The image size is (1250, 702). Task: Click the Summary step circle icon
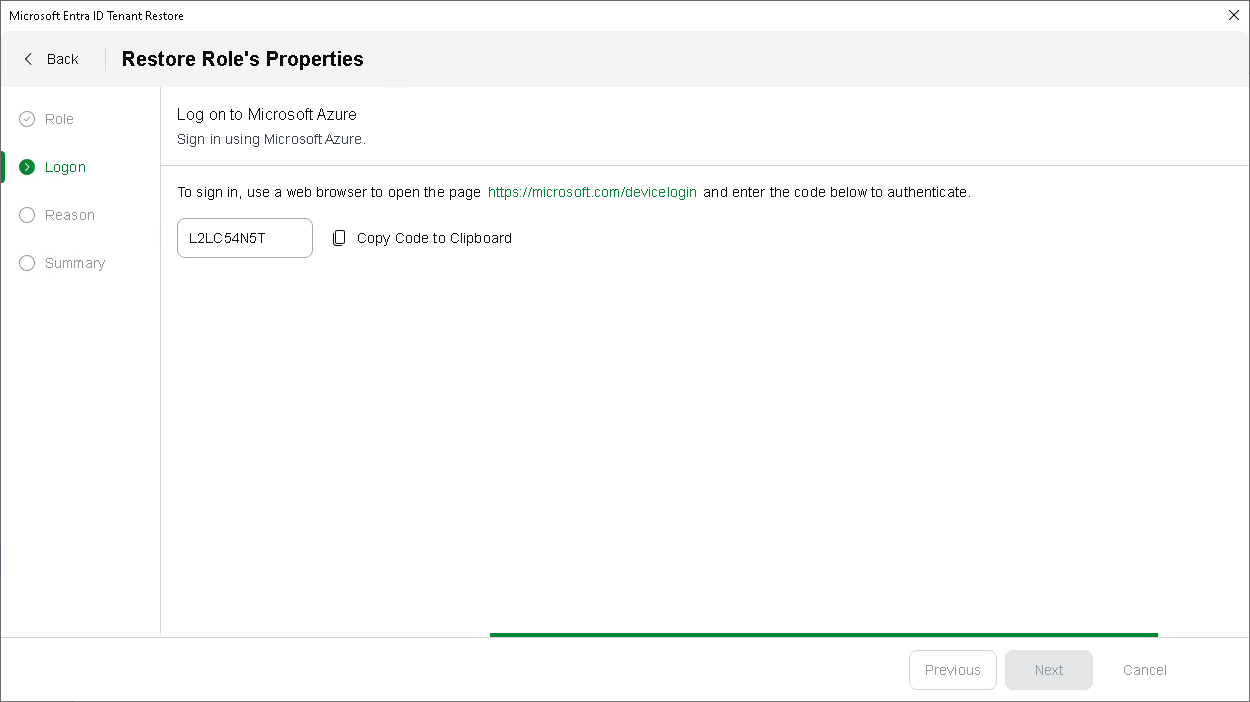[x=27, y=263]
